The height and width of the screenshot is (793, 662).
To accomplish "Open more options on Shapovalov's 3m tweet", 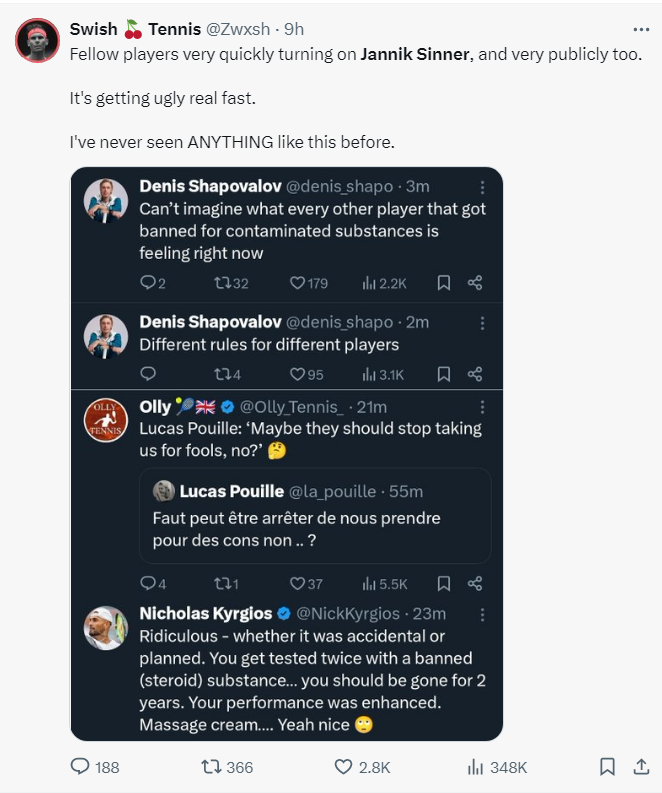I will coord(482,188).
